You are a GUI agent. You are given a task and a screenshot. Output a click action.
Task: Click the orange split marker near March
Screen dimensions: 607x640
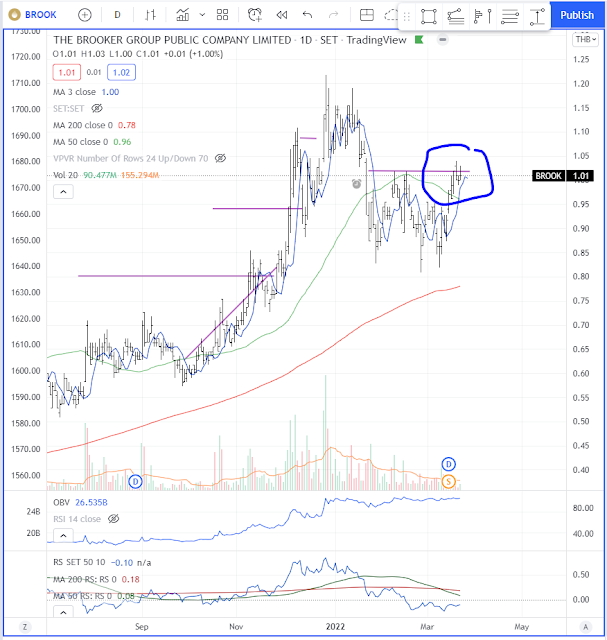click(449, 482)
